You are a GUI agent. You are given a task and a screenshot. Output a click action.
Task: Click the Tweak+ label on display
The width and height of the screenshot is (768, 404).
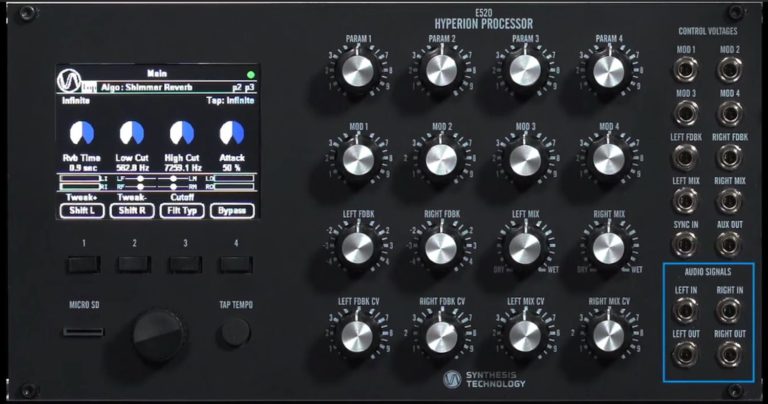pos(82,197)
